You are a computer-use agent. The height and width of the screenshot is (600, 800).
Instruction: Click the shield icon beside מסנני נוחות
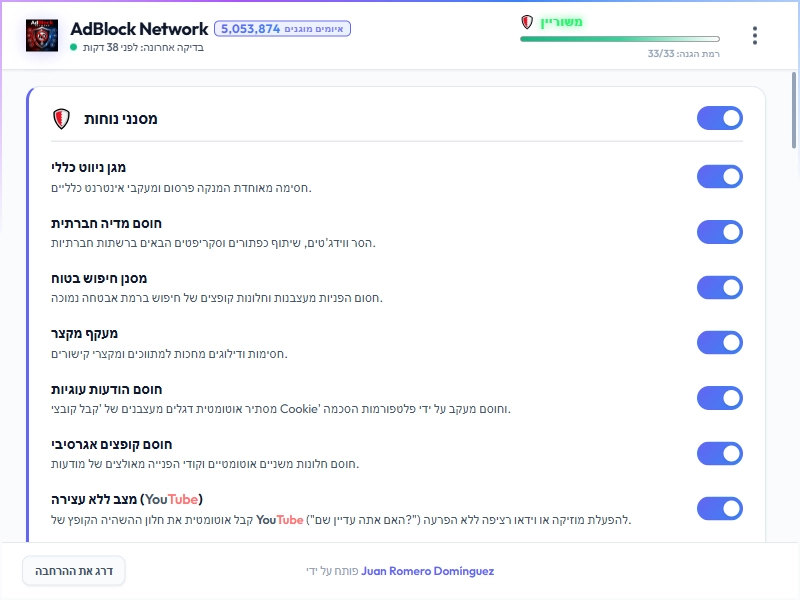61,119
